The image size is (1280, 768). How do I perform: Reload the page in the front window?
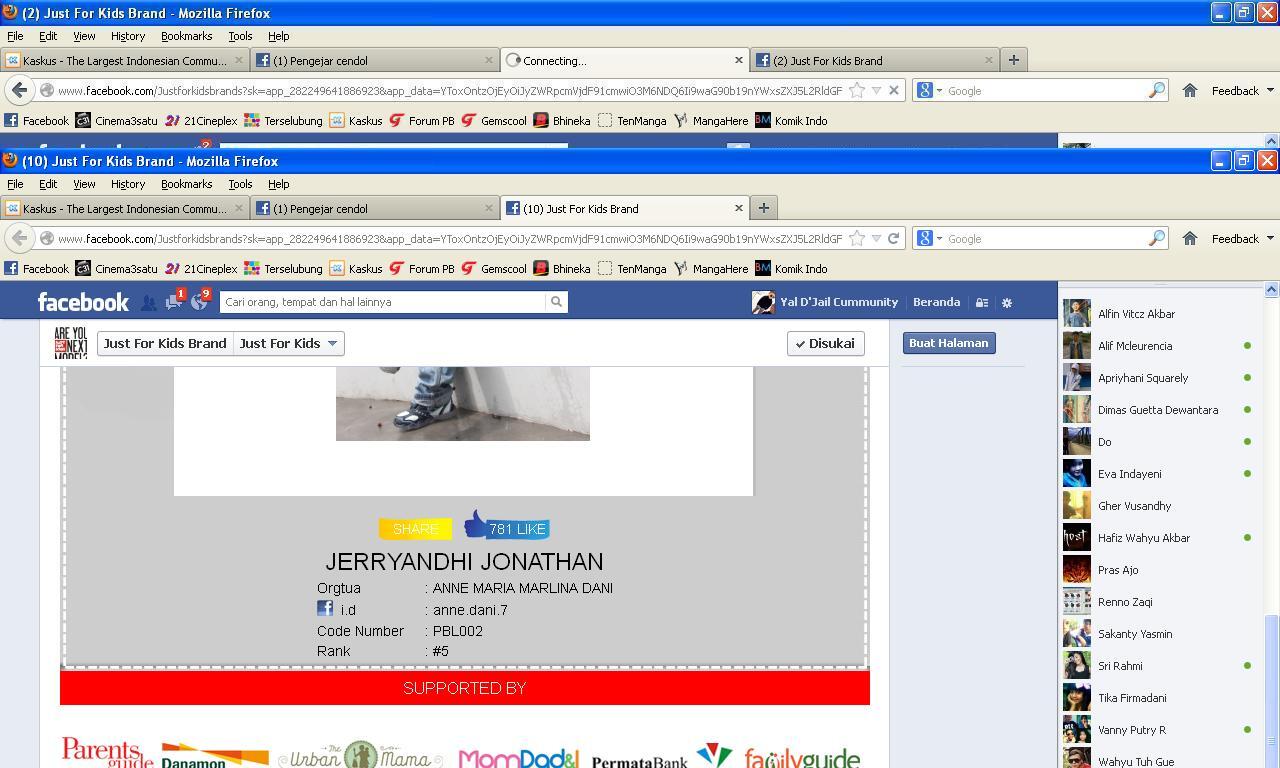point(893,238)
